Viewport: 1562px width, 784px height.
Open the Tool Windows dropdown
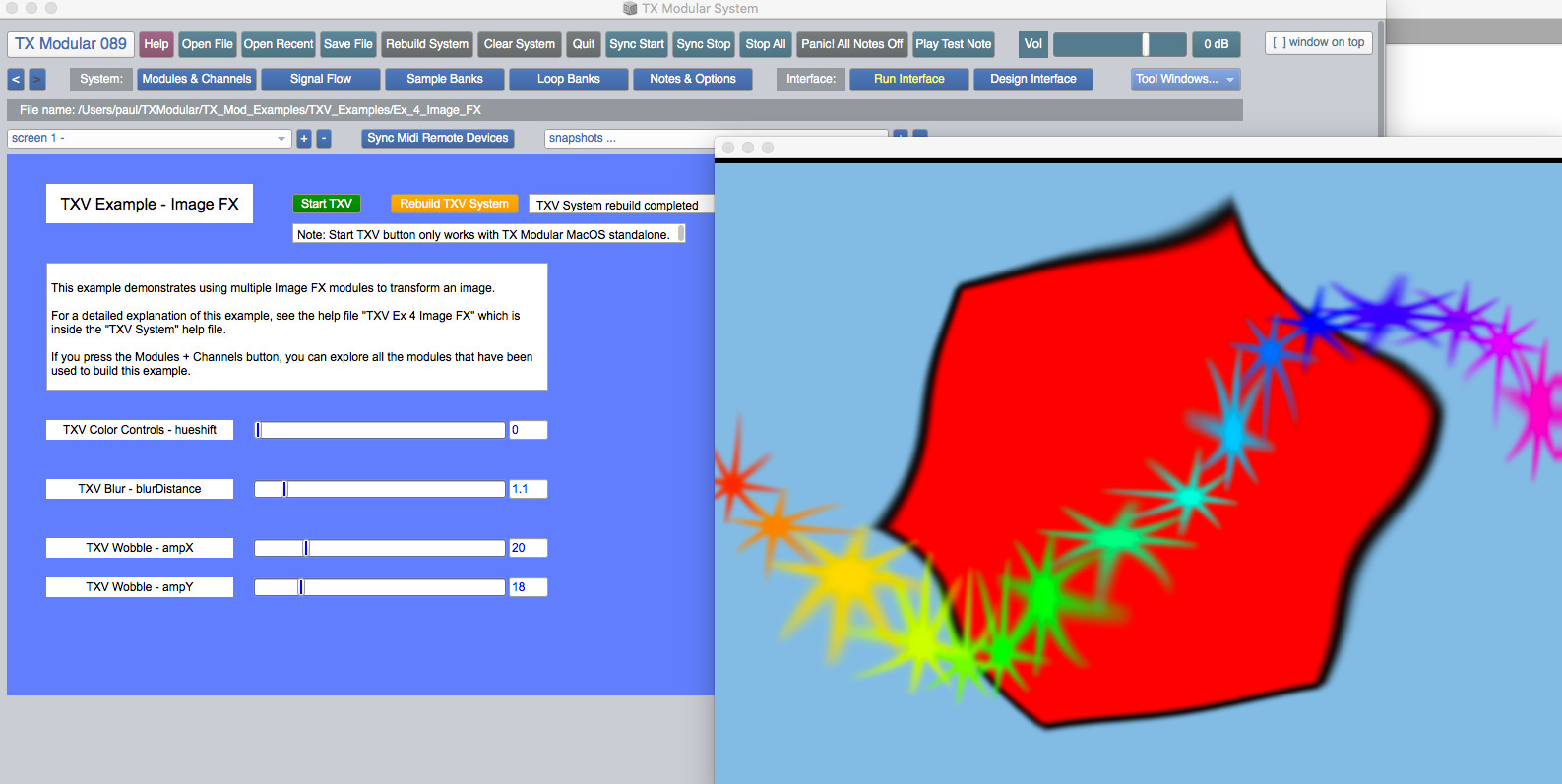pyautogui.click(x=1184, y=79)
